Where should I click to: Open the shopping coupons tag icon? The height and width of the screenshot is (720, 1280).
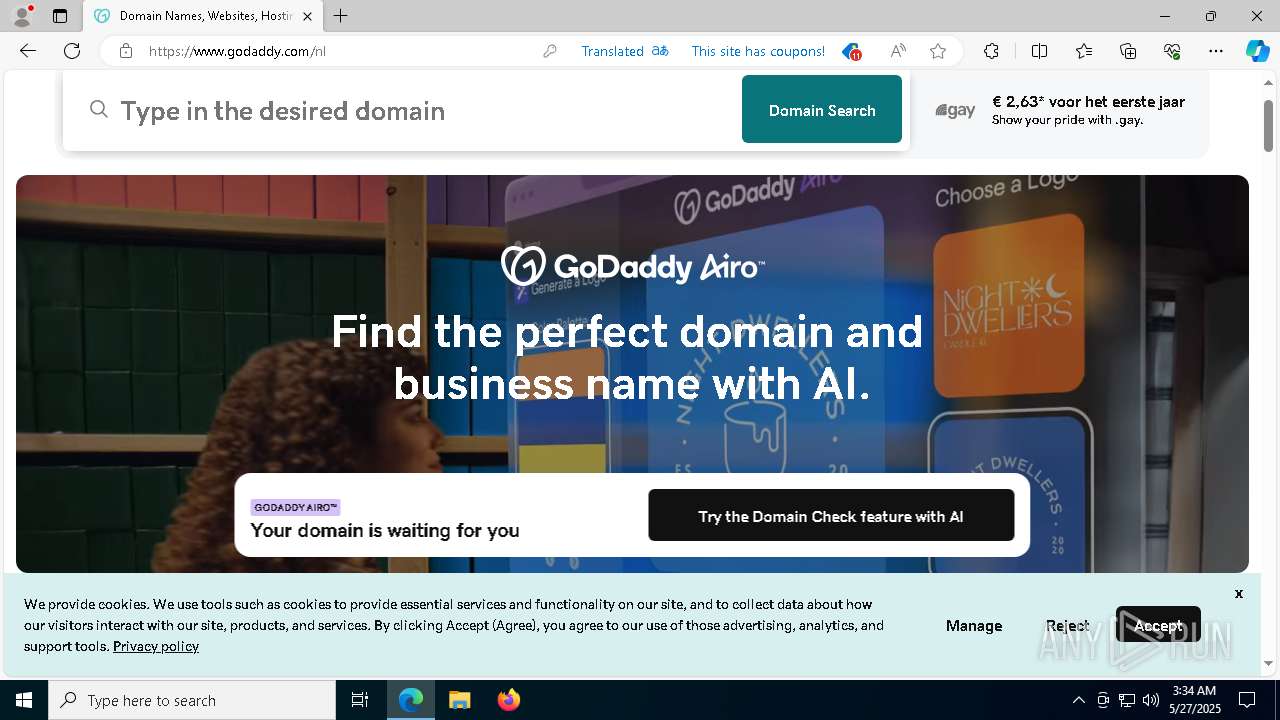pyautogui.click(x=851, y=51)
